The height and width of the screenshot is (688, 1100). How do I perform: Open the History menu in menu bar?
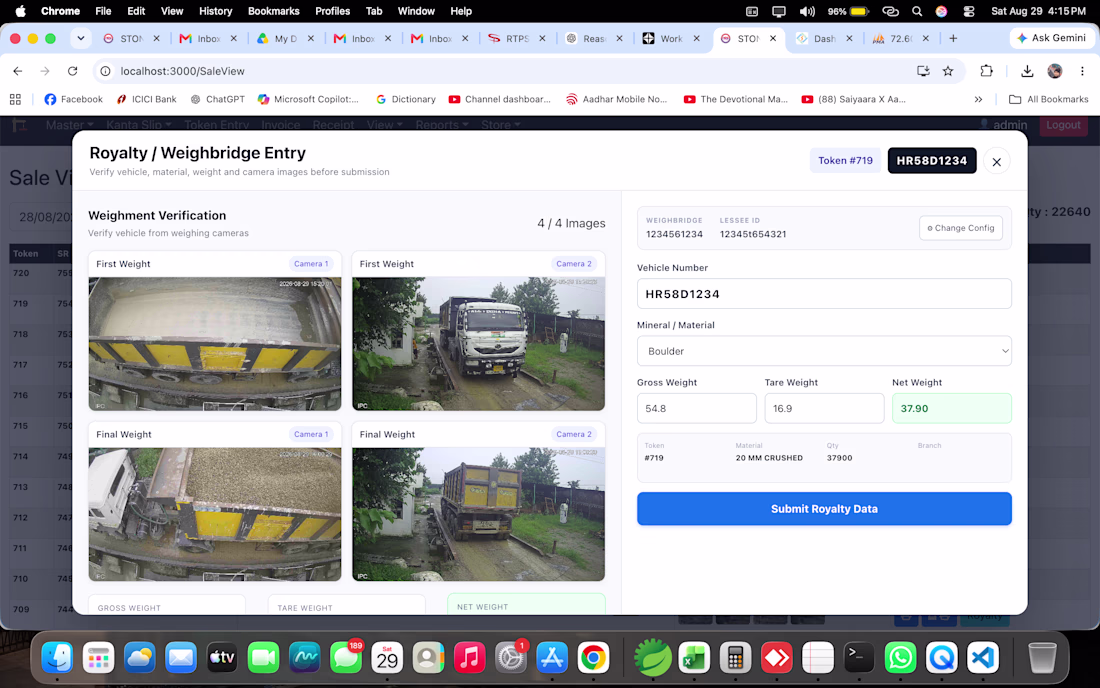(x=215, y=11)
